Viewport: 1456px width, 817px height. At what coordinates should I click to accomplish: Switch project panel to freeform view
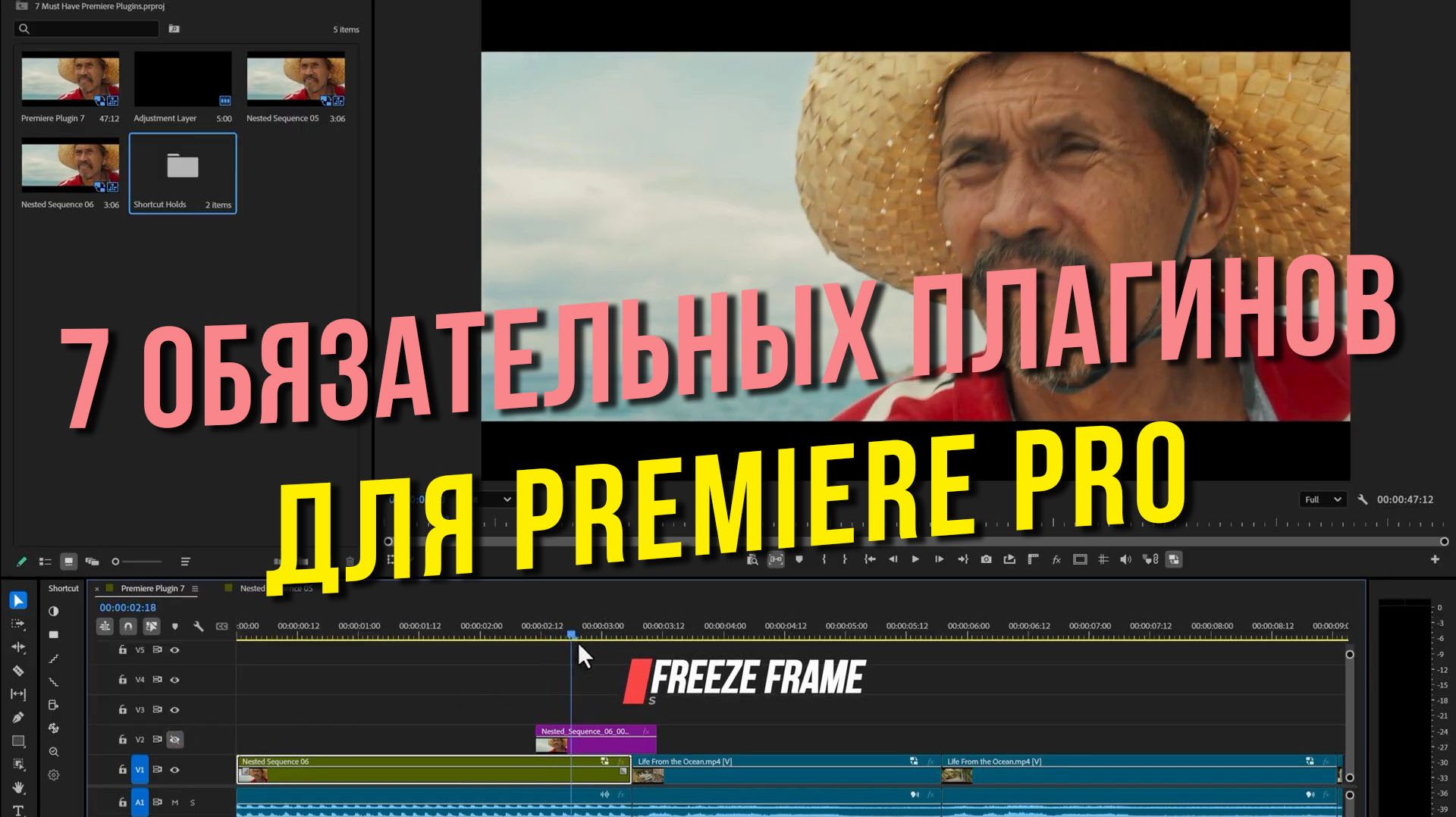pyautogui.click(x=92, y=562)
